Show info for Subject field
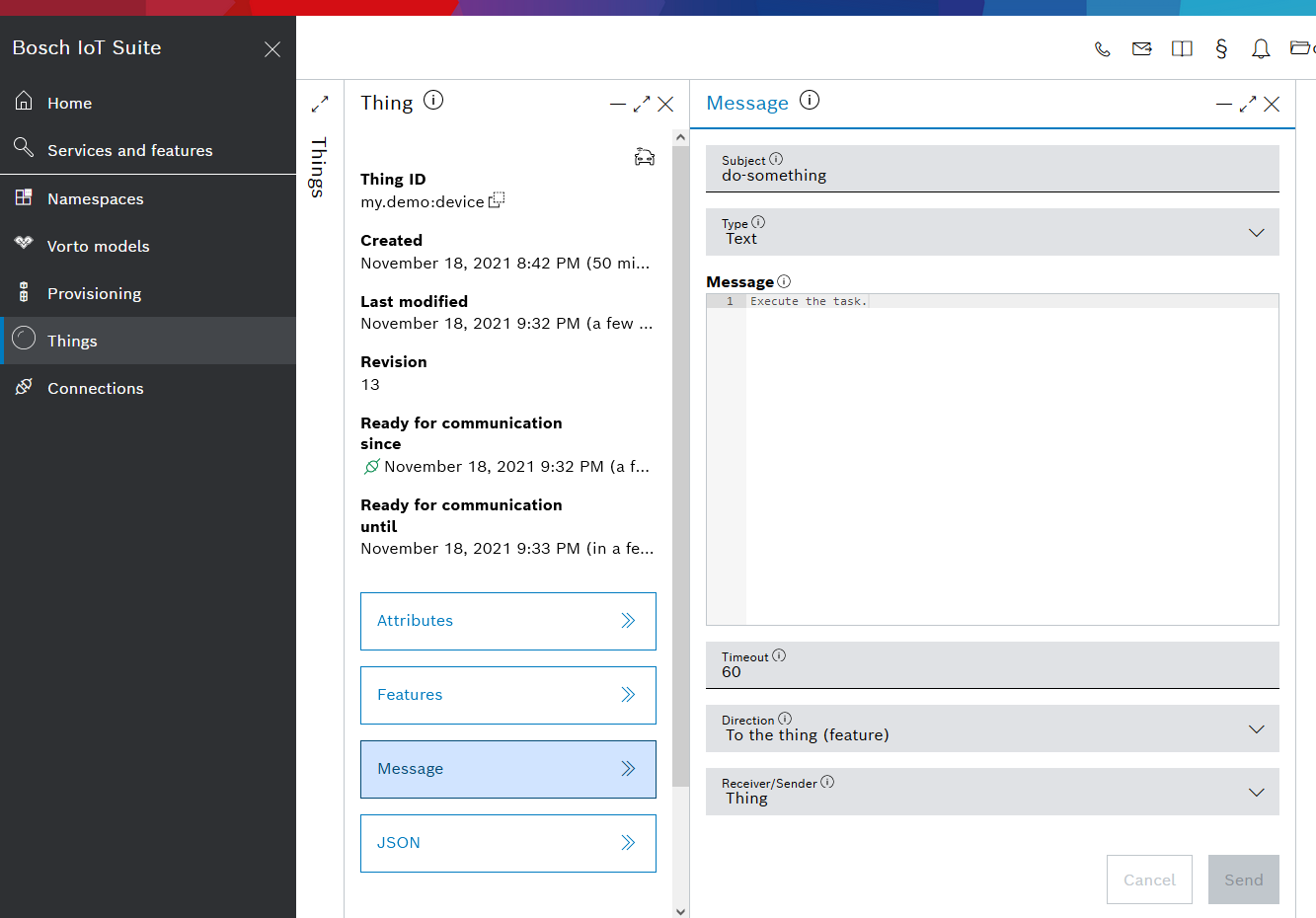Image resolution: width=1316 pixels, height=918 pixels. click(776, 159)
